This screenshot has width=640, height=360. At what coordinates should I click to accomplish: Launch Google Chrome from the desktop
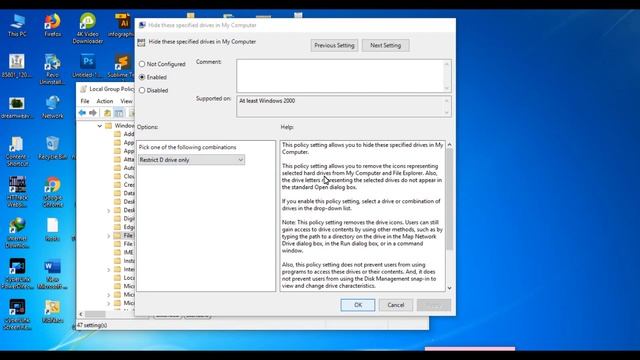(x=53, y=192)
